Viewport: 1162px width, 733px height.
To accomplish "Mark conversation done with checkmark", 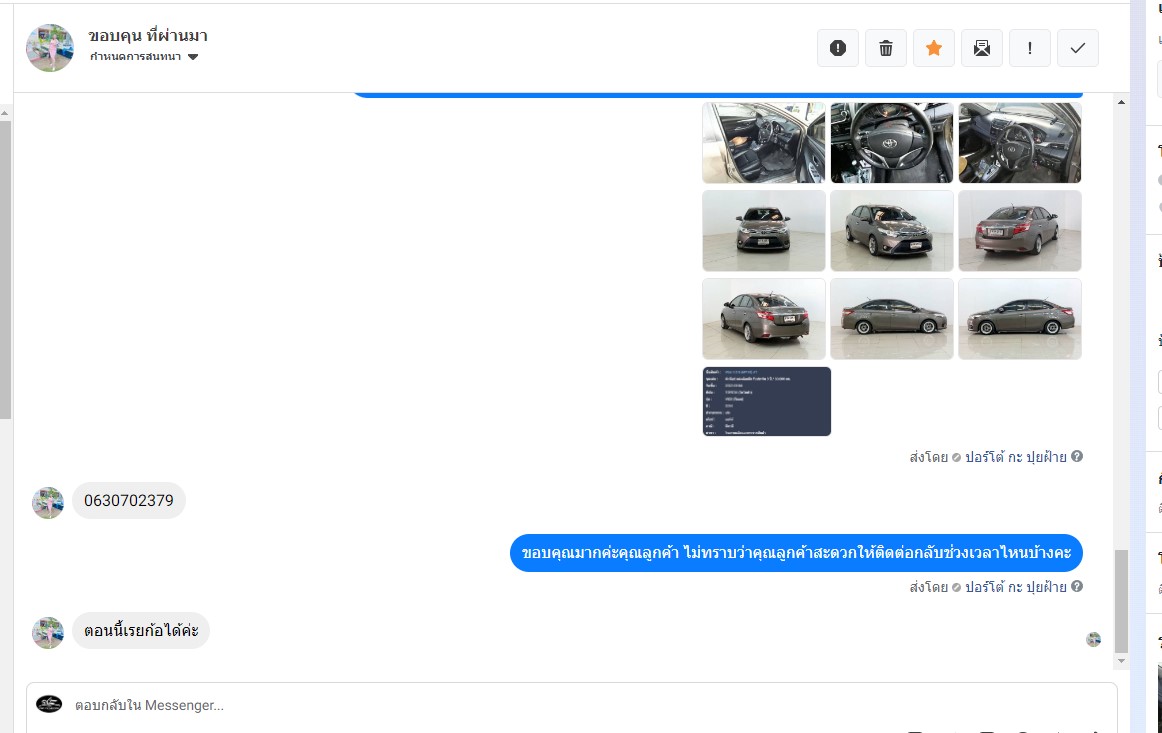I will coord(1078,48).
